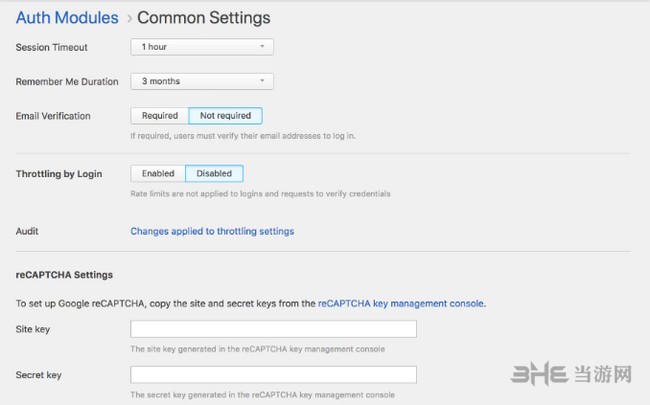Choose Disabled for Throttling by Login
This screenshot has width=650, height=405.
214,173
